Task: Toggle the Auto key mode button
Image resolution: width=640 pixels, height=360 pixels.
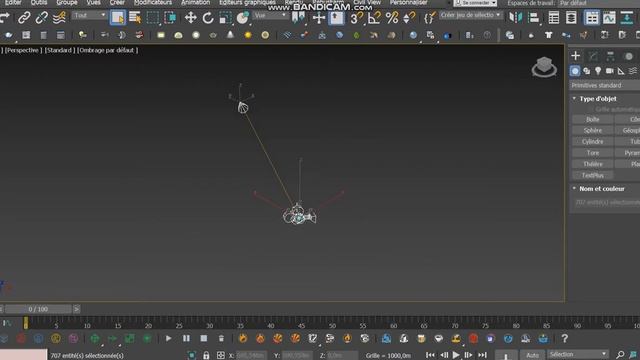Action: click(532, 355)
